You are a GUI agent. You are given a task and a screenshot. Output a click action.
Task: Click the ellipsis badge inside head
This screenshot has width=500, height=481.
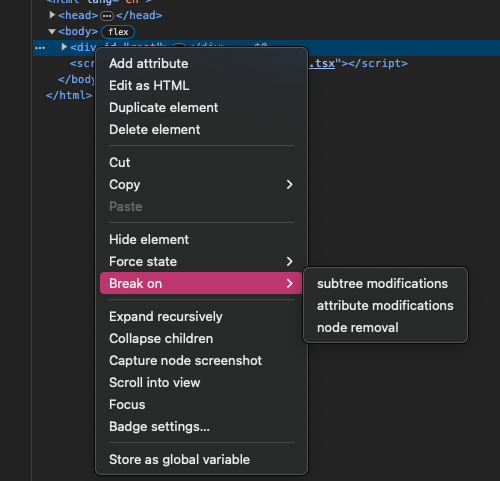pyautogui.click(x=107, y=16)
